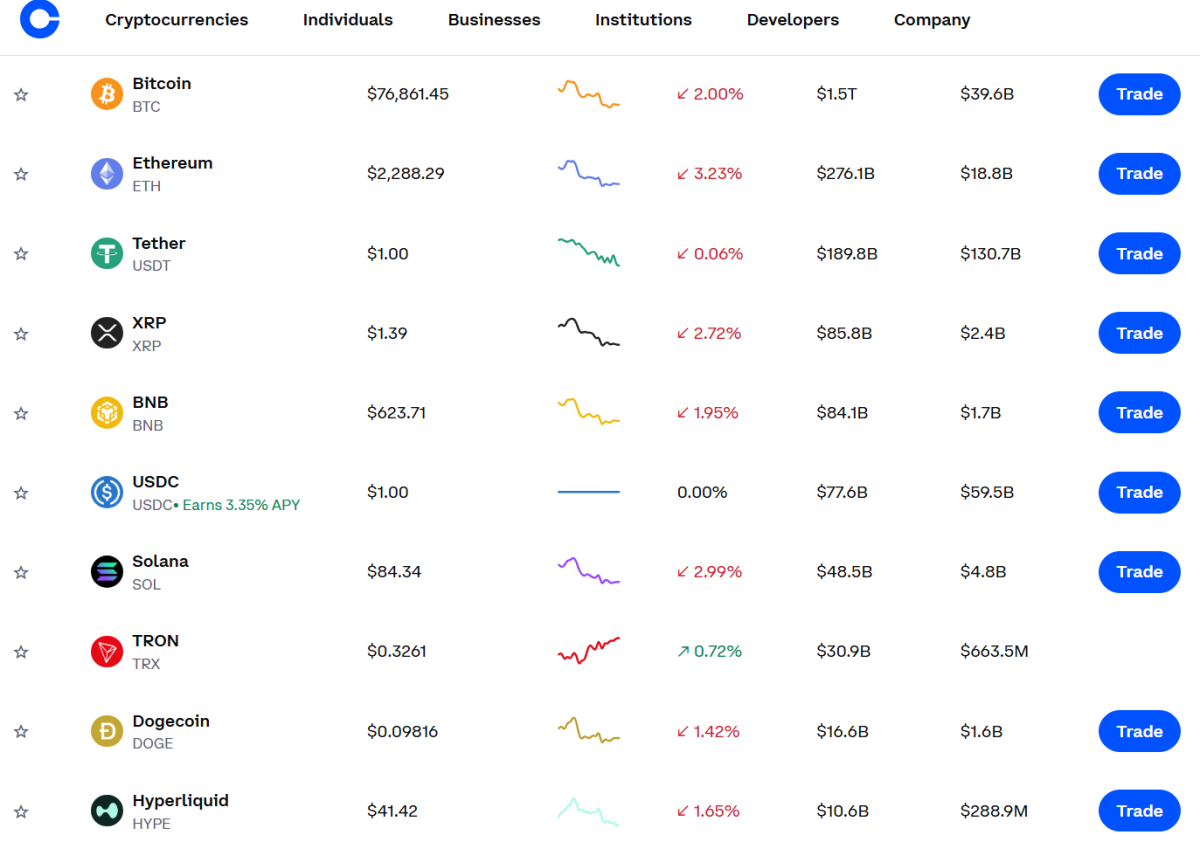Open the Individuals navigation dropdown
Screen dimensions: 1200x842
pyautogui.click(x=348, y=20)
